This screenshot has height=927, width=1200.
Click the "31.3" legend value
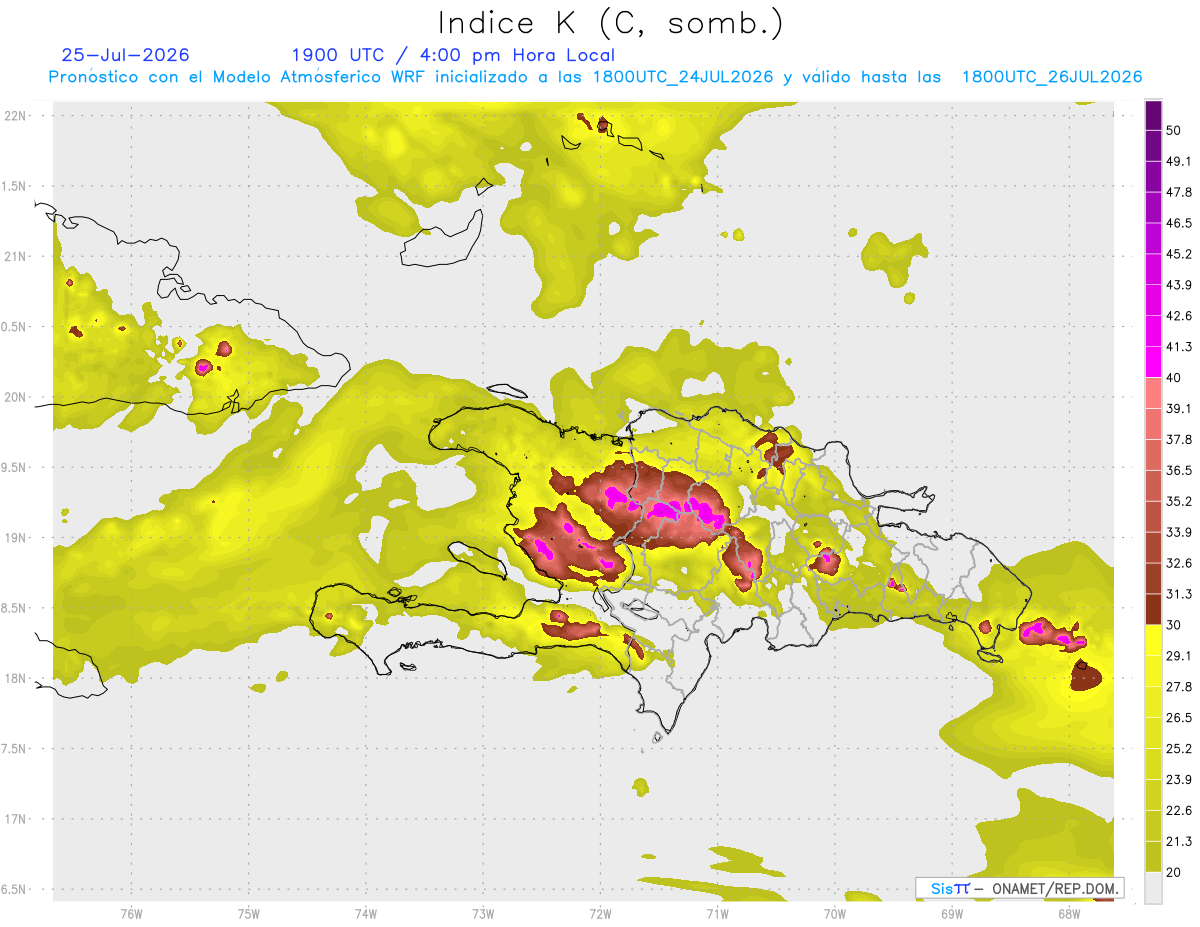pos(1179,594)
